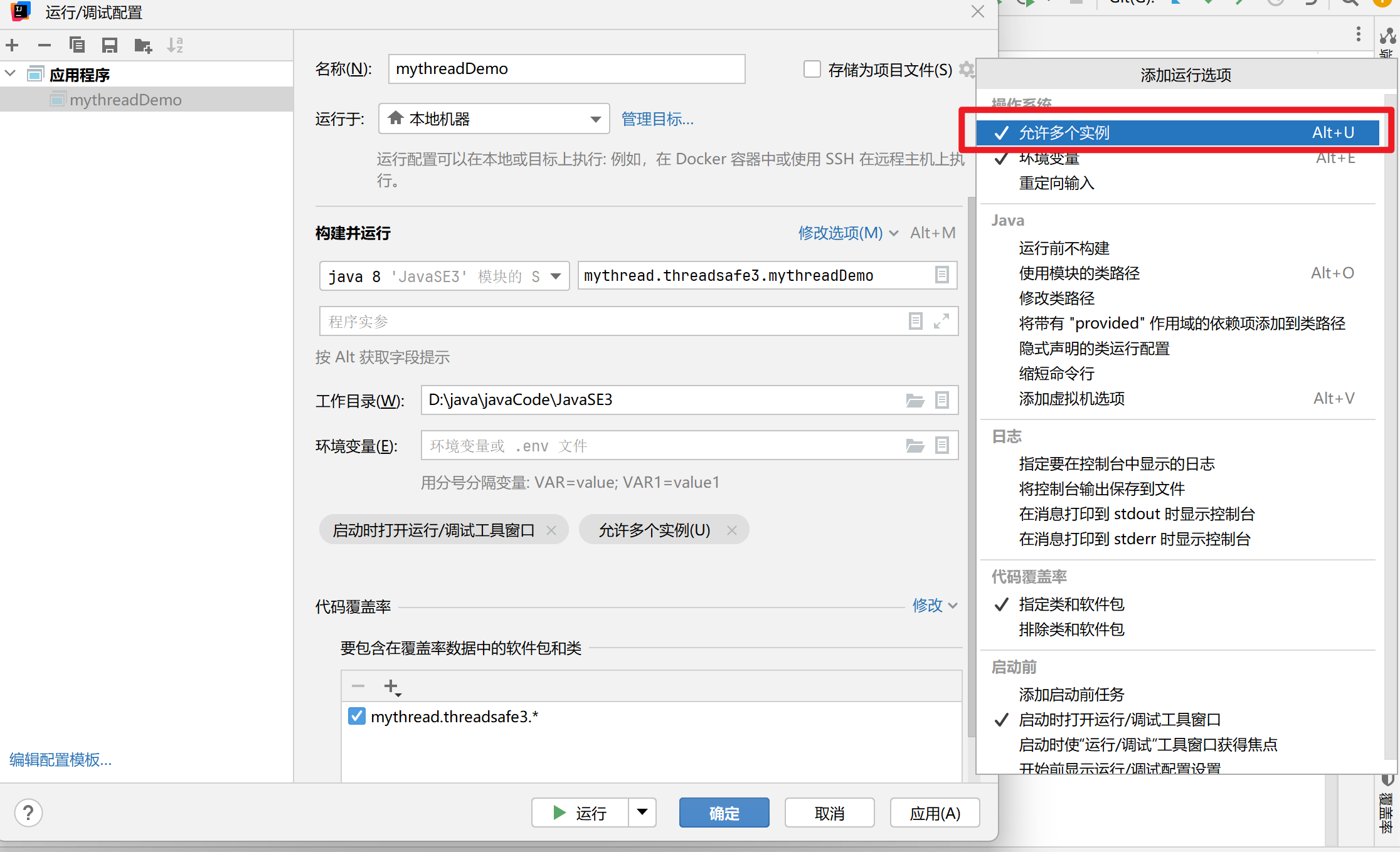Image resolution: width=1400 pixels, height=852 pixels.
Task: Click the 确定 button
Action: point(724,813)
